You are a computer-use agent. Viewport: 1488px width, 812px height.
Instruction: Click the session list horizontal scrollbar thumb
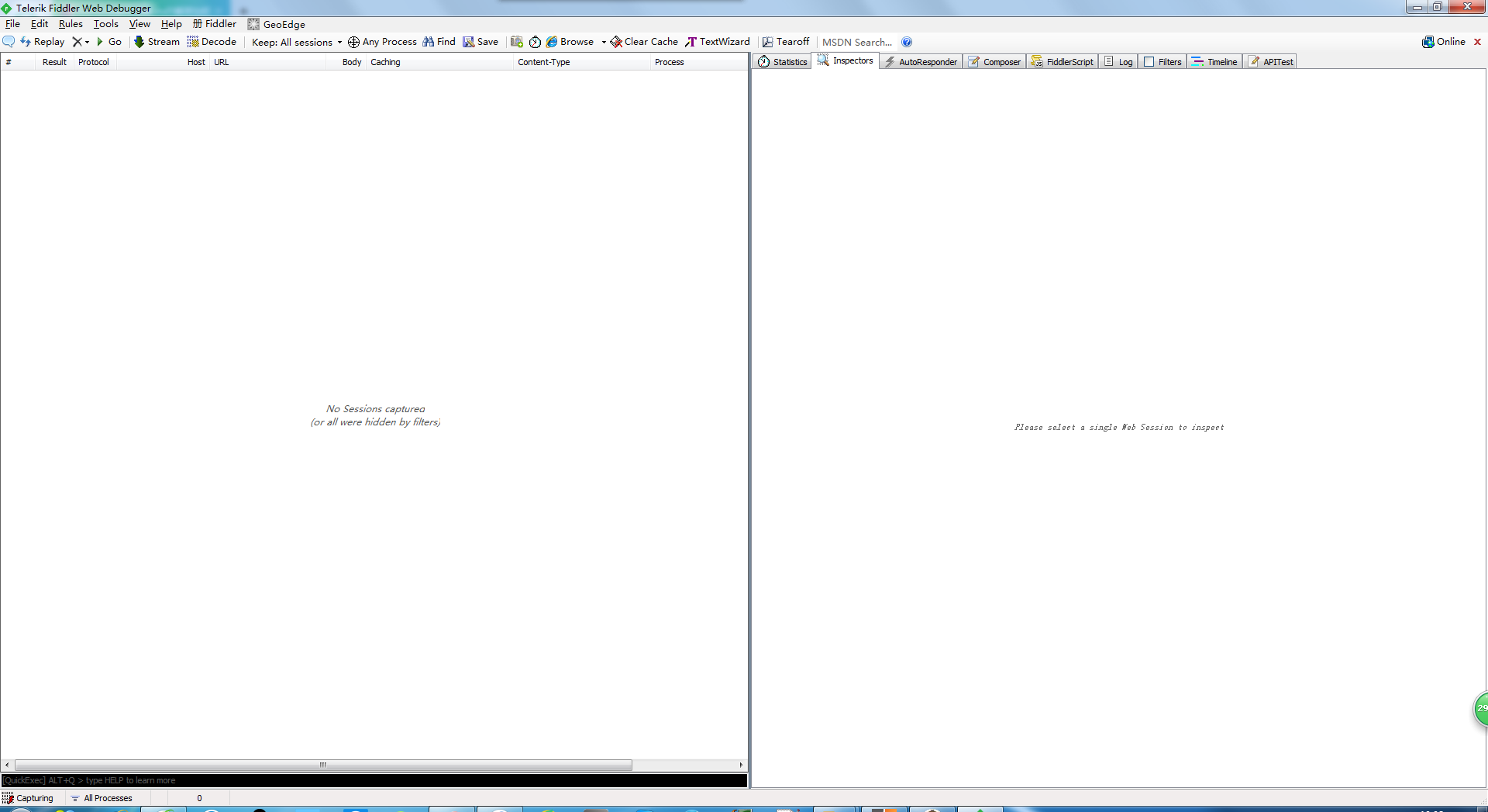pos(323,765)
